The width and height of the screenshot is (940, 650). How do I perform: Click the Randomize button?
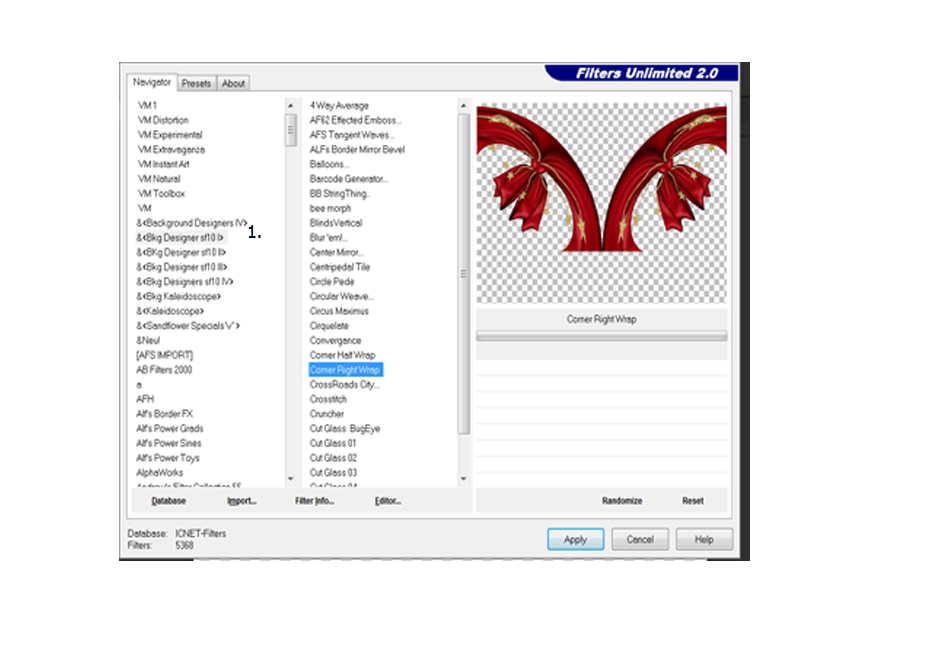tap(622, 501)
